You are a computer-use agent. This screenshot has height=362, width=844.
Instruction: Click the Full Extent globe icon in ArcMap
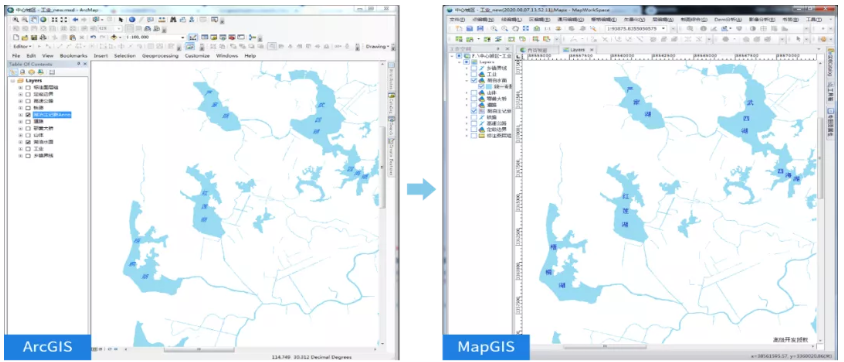click(43, 19)
